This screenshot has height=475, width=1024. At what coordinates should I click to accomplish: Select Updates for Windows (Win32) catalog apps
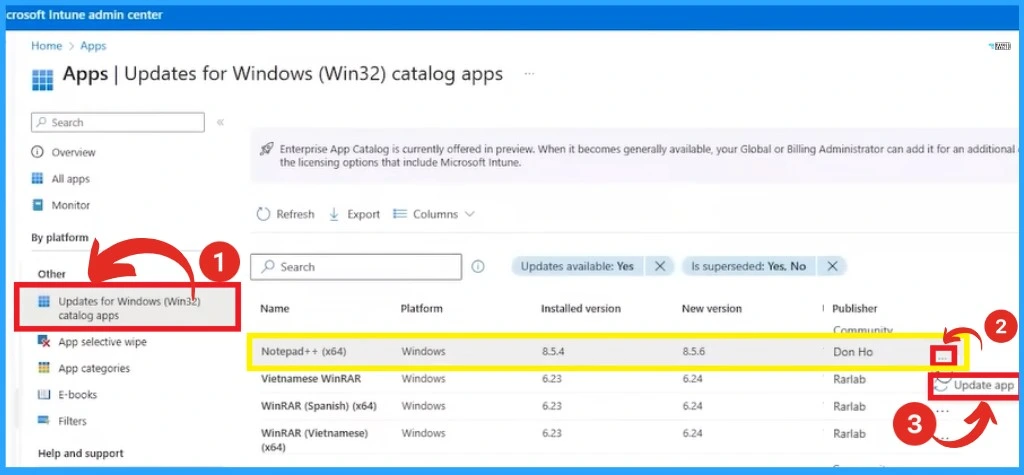click(x=128, y=308)
